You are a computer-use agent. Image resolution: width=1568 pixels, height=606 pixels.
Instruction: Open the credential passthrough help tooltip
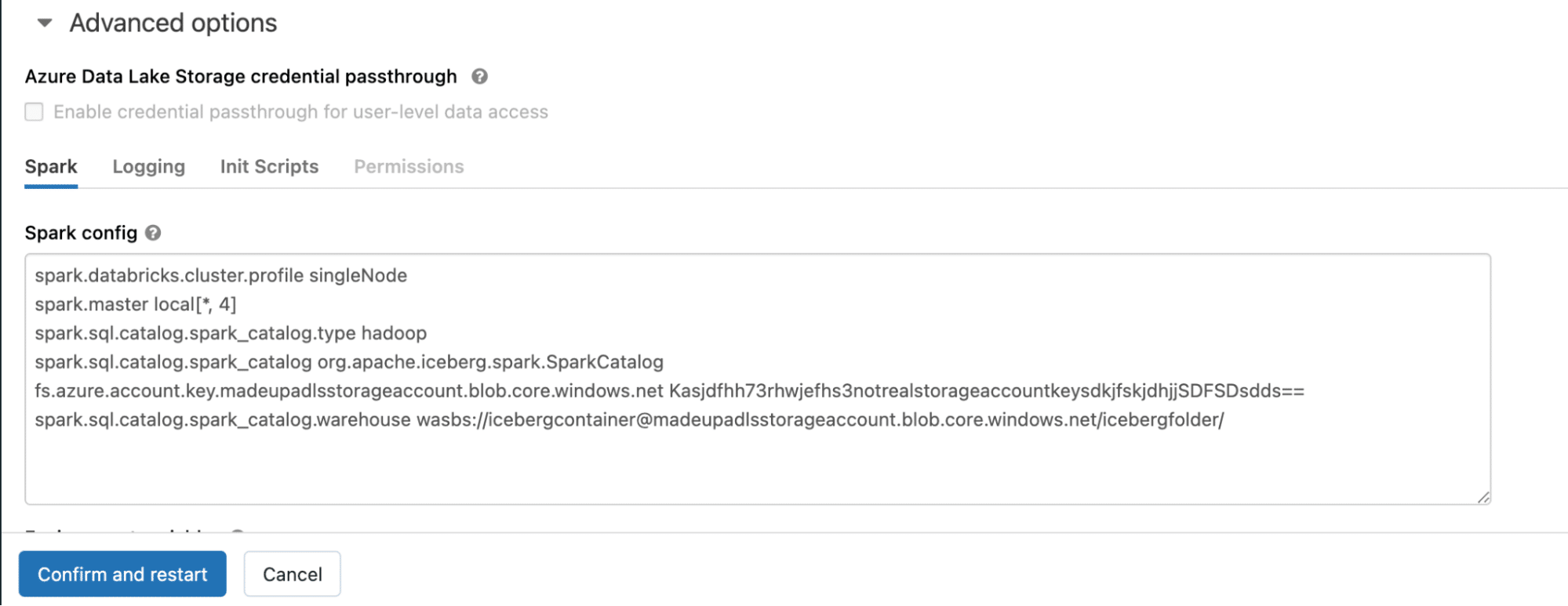coord(481,76)
